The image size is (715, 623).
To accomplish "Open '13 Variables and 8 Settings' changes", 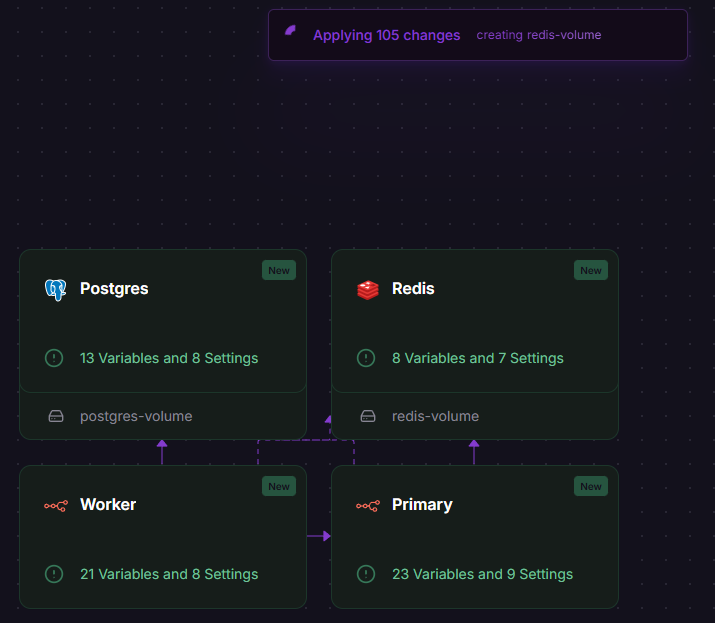I will (169, 358).
